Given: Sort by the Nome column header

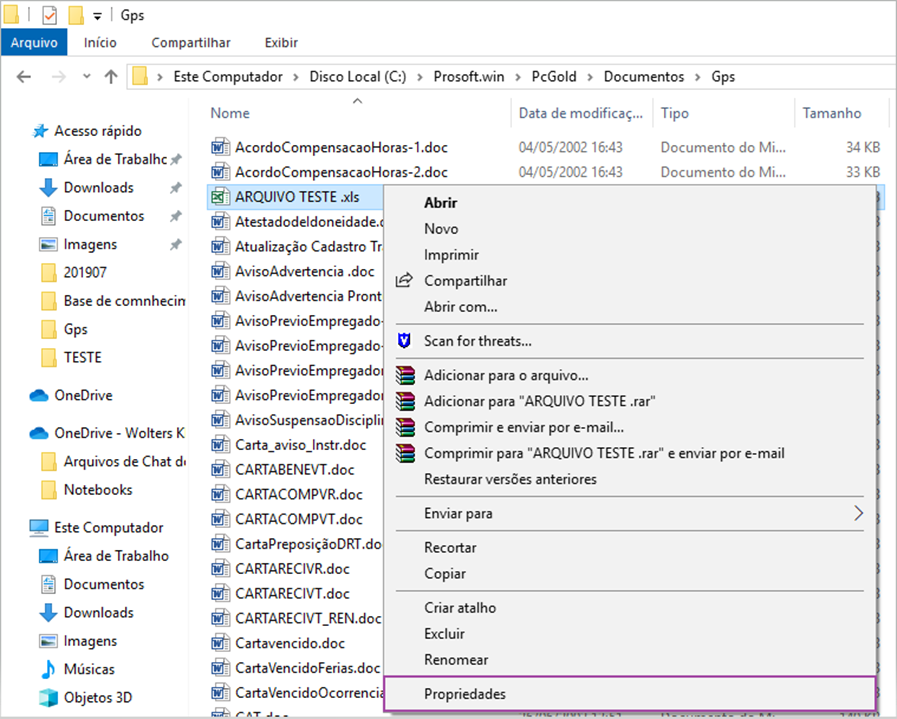Looking at the screenshot, I should pyautogui.click(x=230, y=113).
